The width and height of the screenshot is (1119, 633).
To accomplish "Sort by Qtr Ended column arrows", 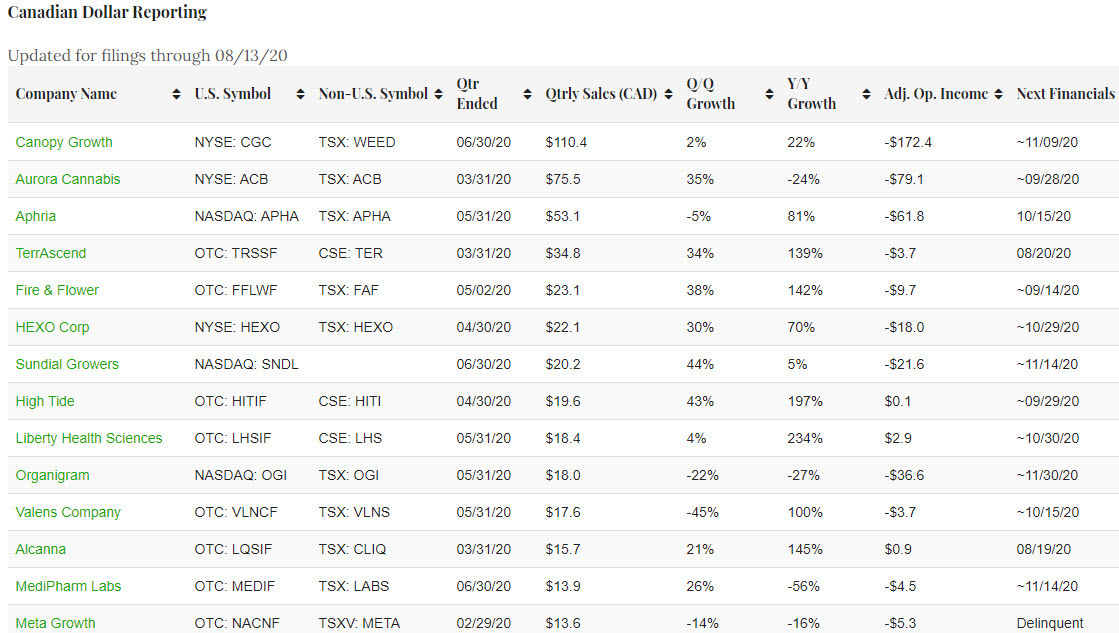I will pyautogui.click(x=527, y=94).
